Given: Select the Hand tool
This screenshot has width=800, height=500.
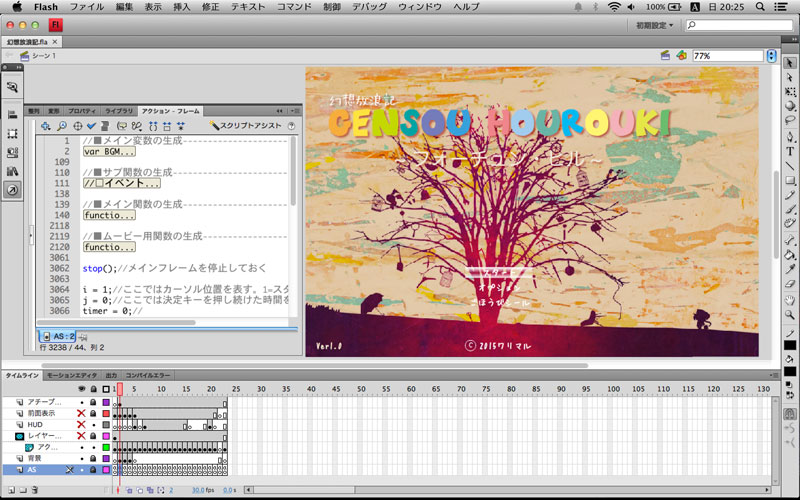Looking at the screenshot, I should pos(790,300).
